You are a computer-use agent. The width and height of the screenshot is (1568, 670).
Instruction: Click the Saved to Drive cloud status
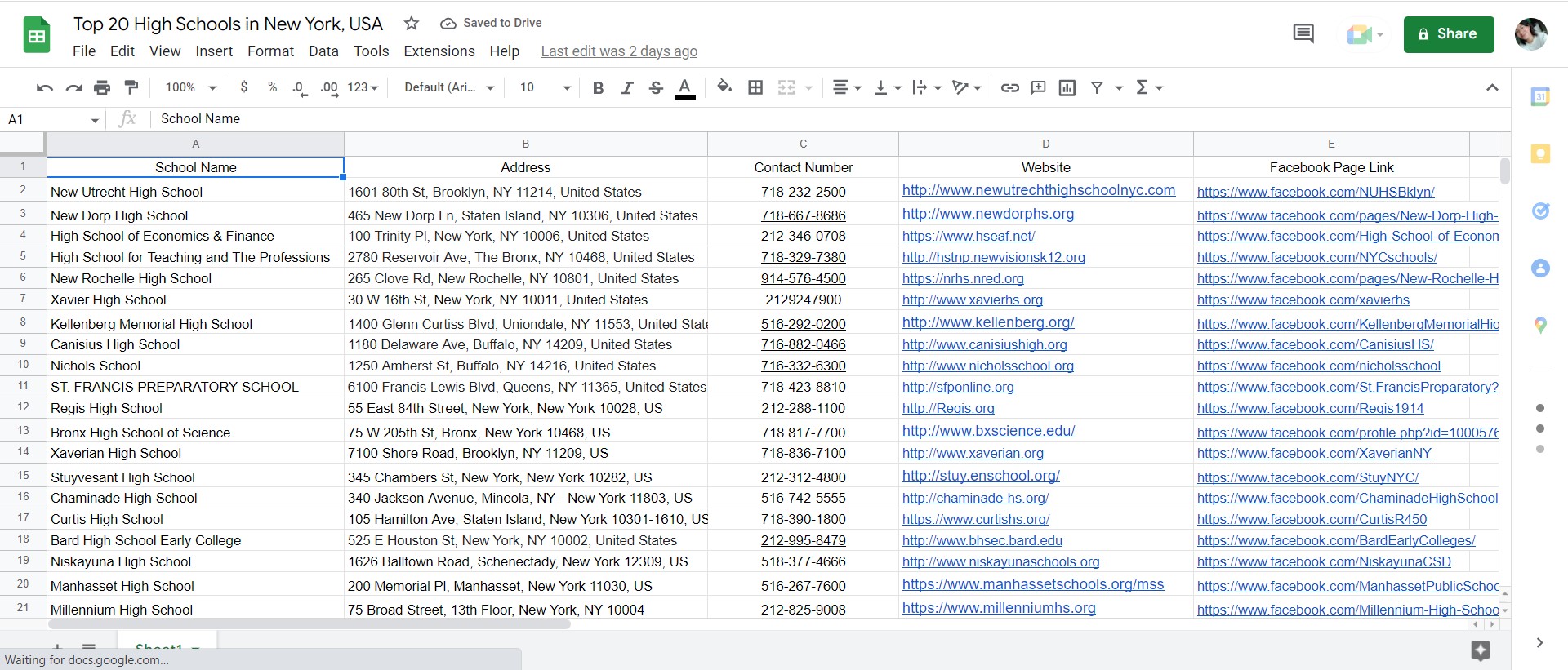point(491,23)
